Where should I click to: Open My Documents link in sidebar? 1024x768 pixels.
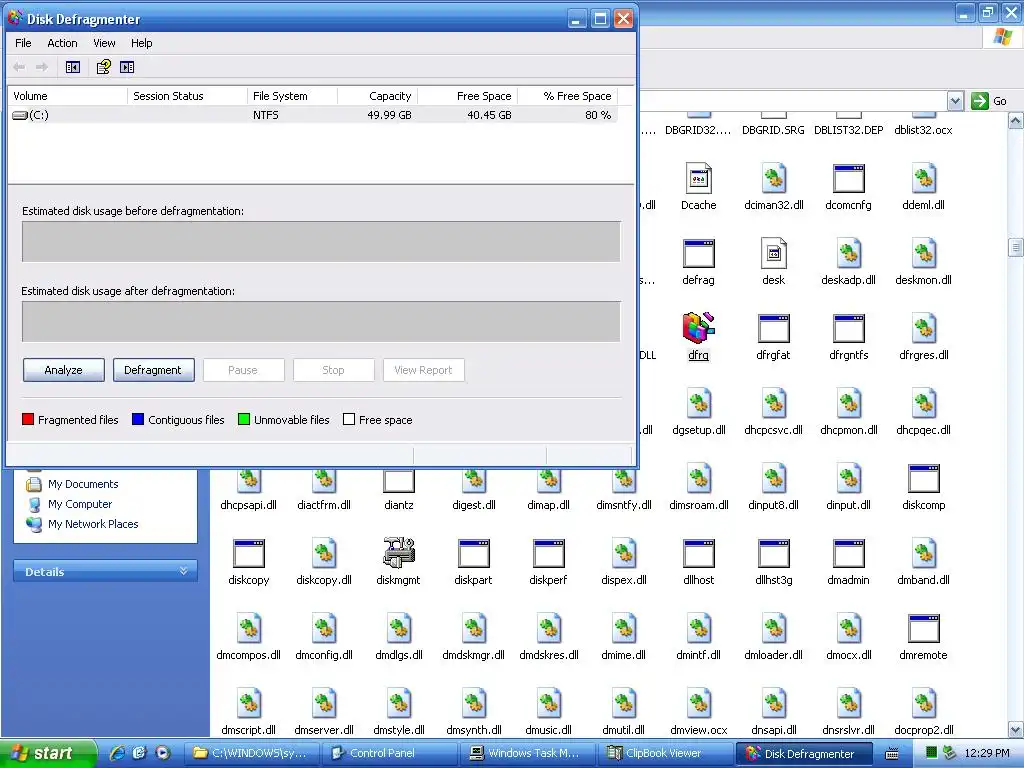(83, 484)
